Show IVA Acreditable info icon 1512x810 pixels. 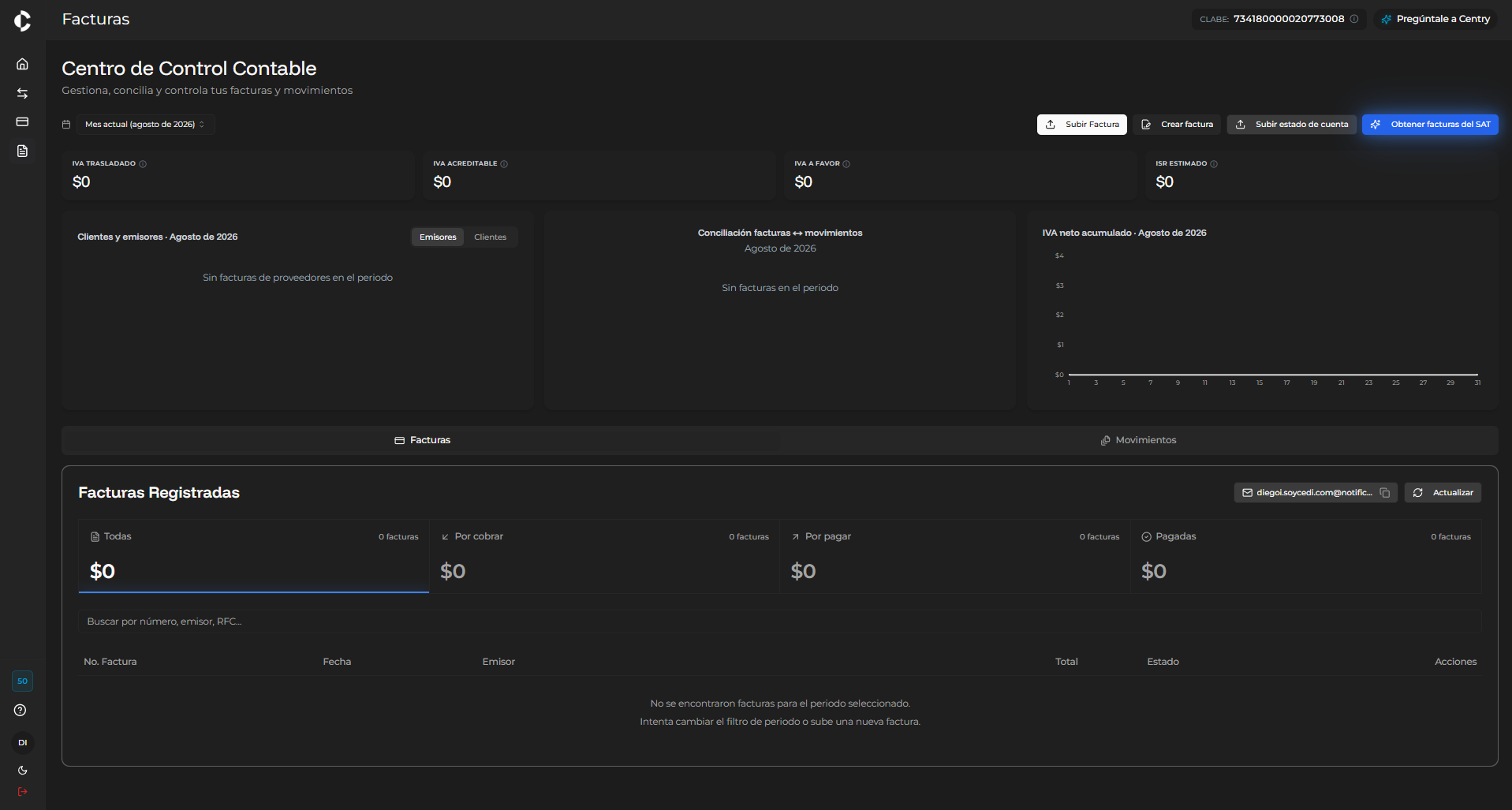(504, 164)
